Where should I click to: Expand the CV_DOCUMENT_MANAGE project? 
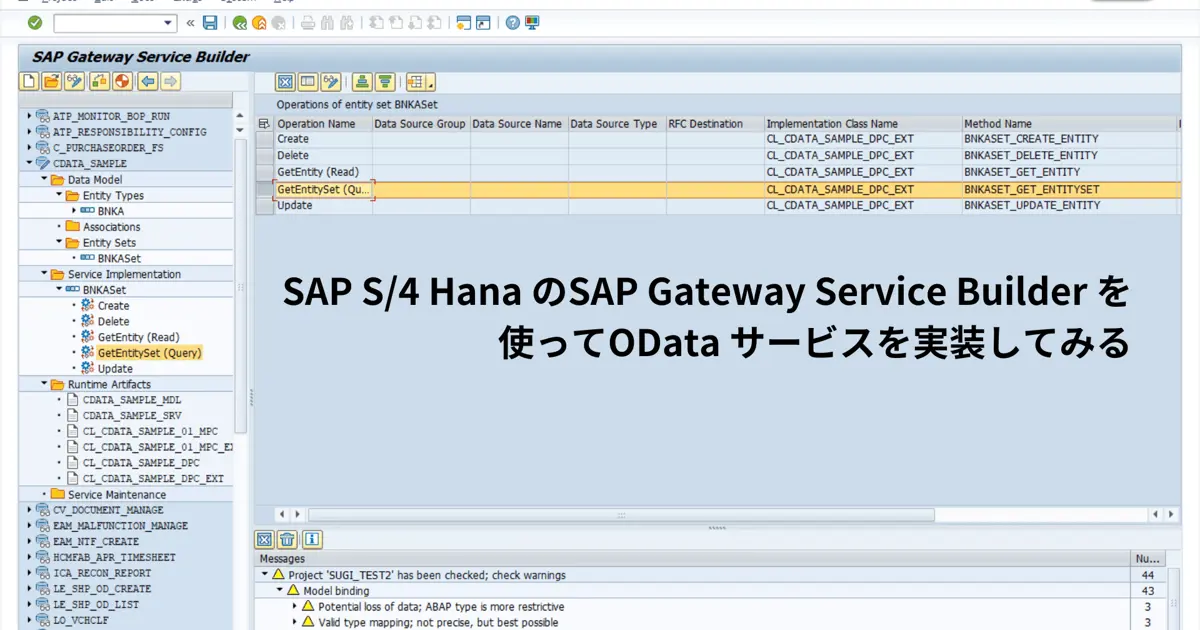tap(29, 510)
